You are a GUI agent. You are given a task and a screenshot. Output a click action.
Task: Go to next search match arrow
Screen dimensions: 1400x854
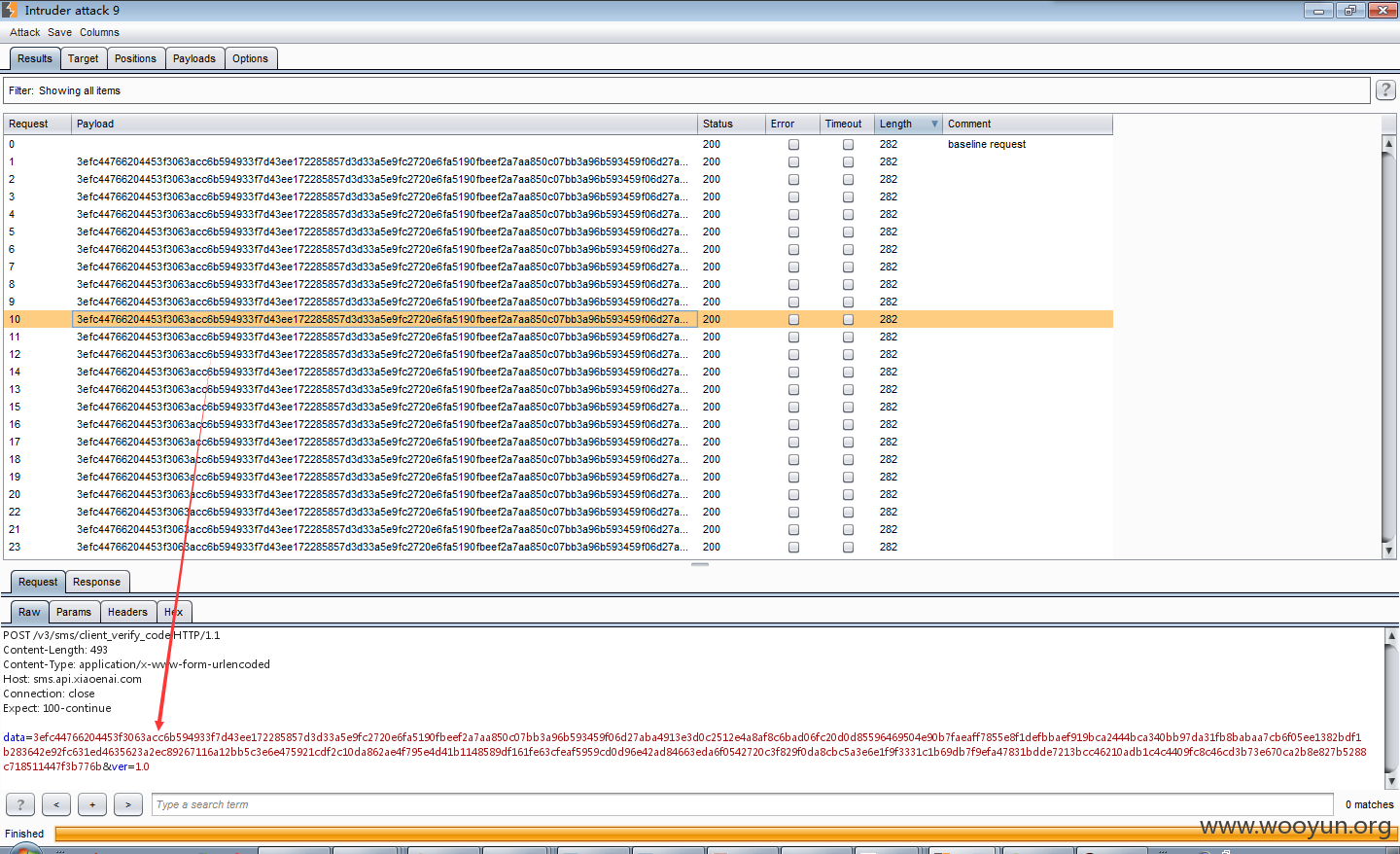click(x=128, y=804)
